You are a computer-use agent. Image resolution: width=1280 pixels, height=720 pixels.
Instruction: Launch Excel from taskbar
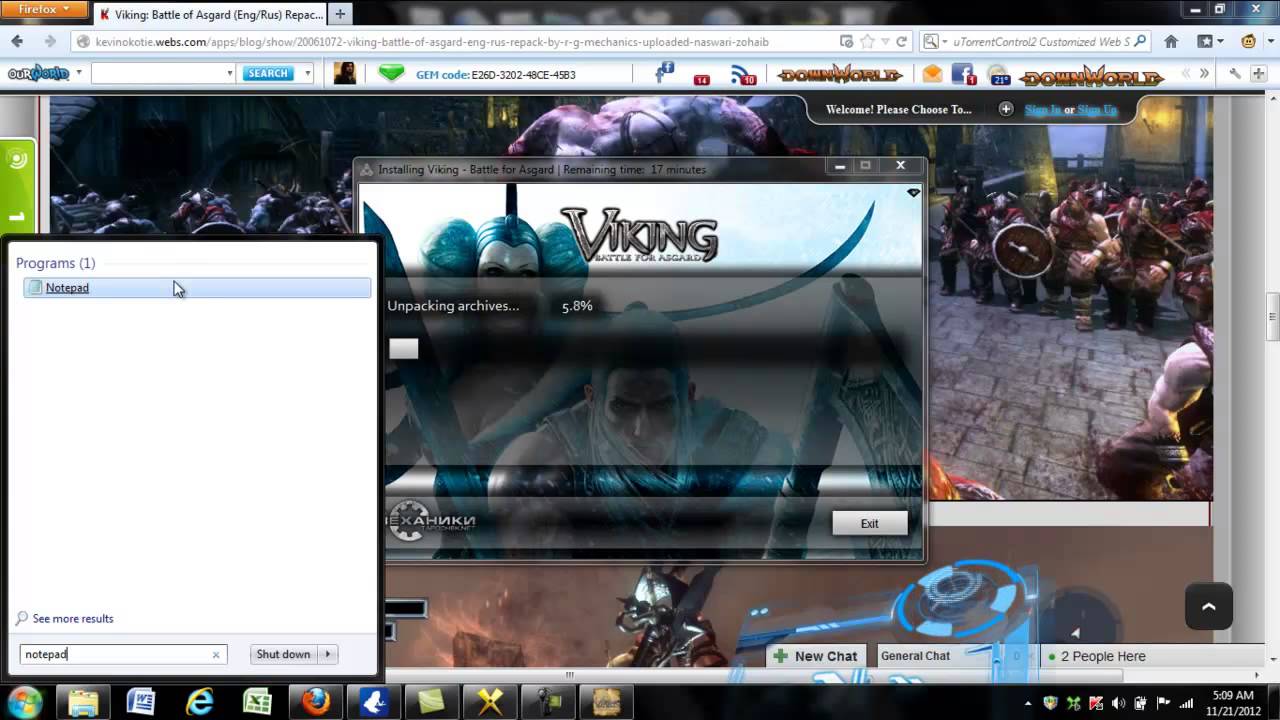tap(257, 701)
